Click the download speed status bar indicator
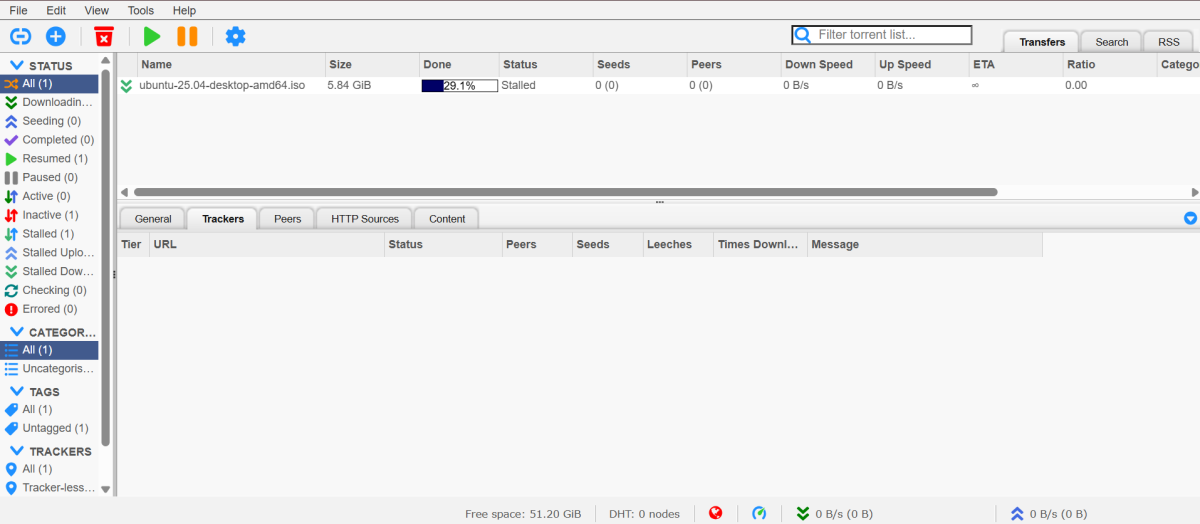The height and width of the screenshot is (524, 1200). 835,514
